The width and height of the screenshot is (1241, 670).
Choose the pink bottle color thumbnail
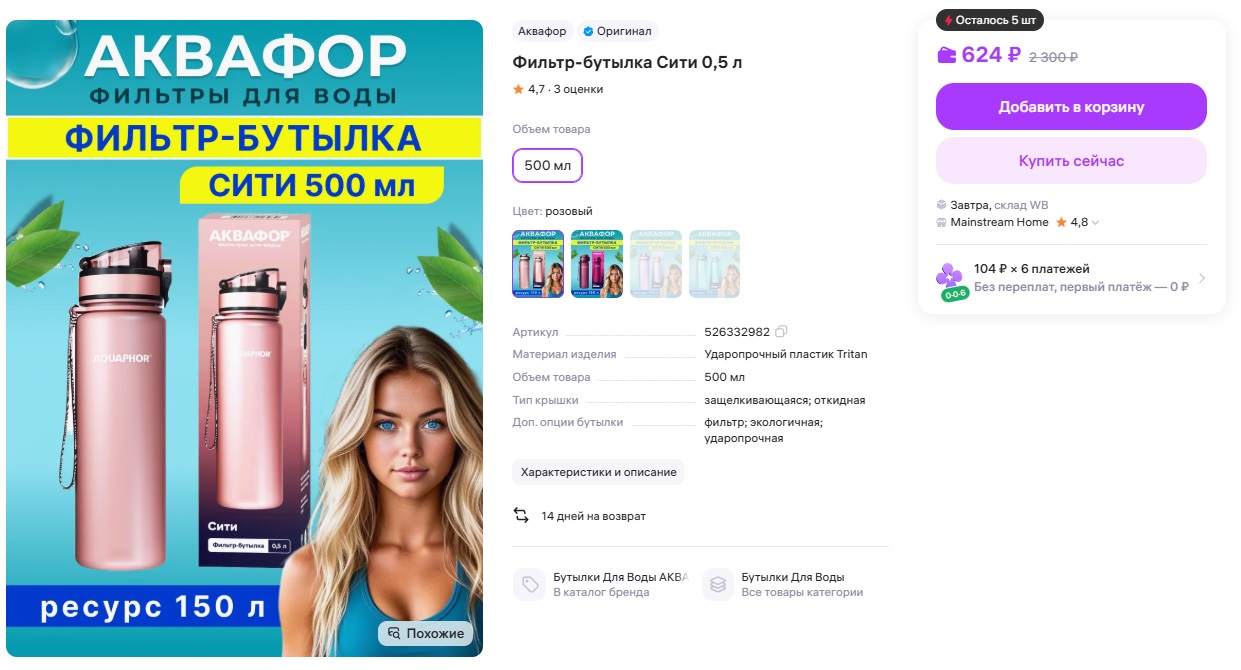click(538, 264)
